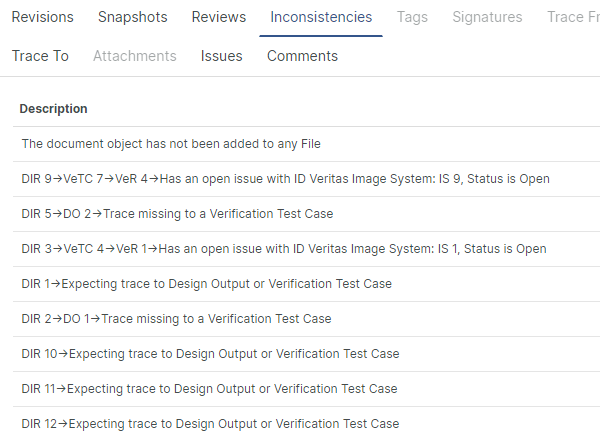This screenshot has width=600, height=440.
Task: Open the Comments tab
Action: [x=302, y=56]
